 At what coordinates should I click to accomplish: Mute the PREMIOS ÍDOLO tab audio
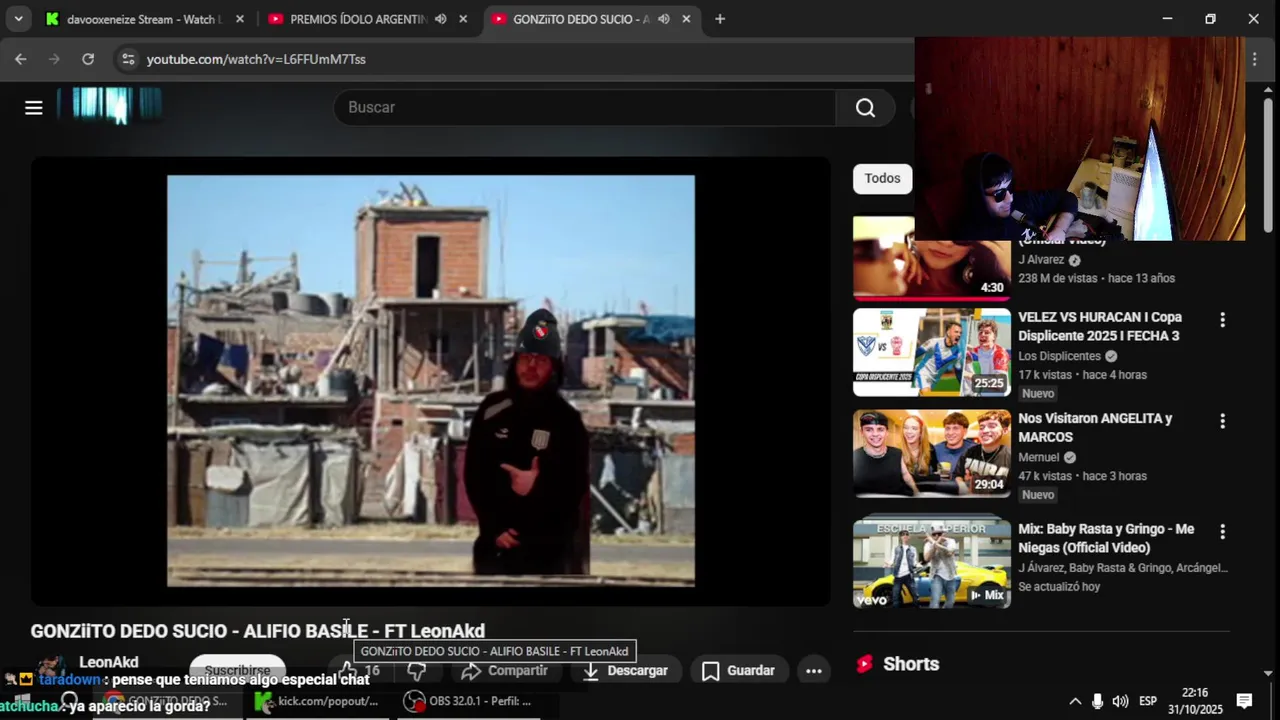(441, 19)
